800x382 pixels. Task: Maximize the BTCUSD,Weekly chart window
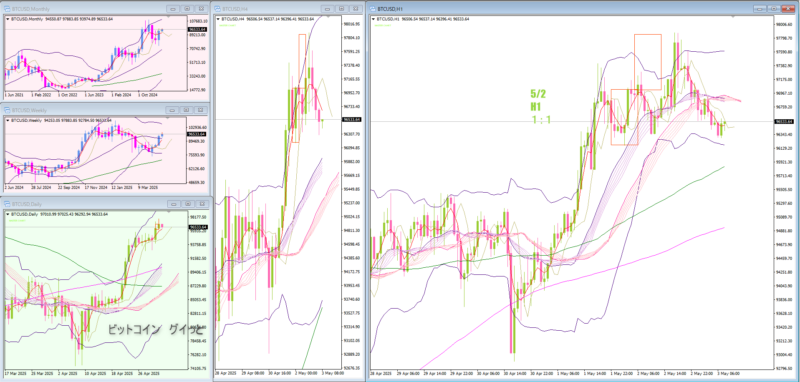point(187,110)
